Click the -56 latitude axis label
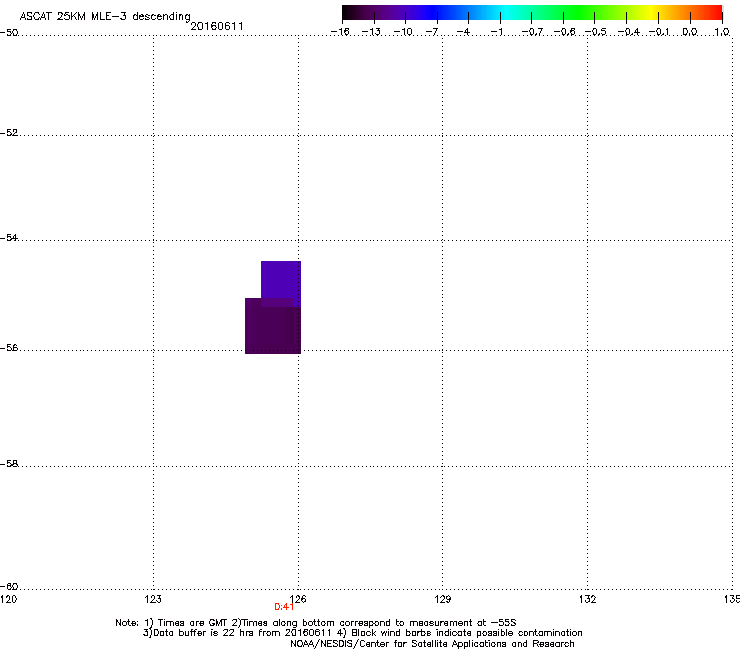This screenshot has width=740, height=650. [x=9, y=348]
